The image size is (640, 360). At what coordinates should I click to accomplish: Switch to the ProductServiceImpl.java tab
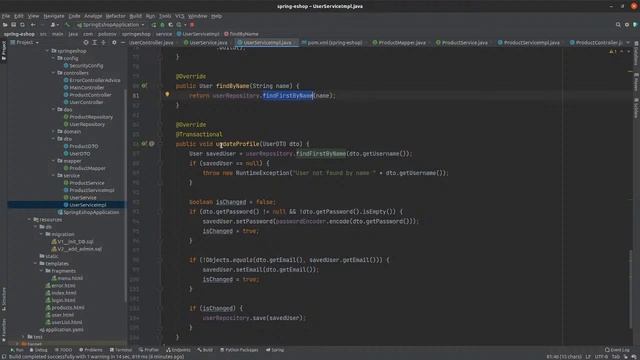point(529,42)
